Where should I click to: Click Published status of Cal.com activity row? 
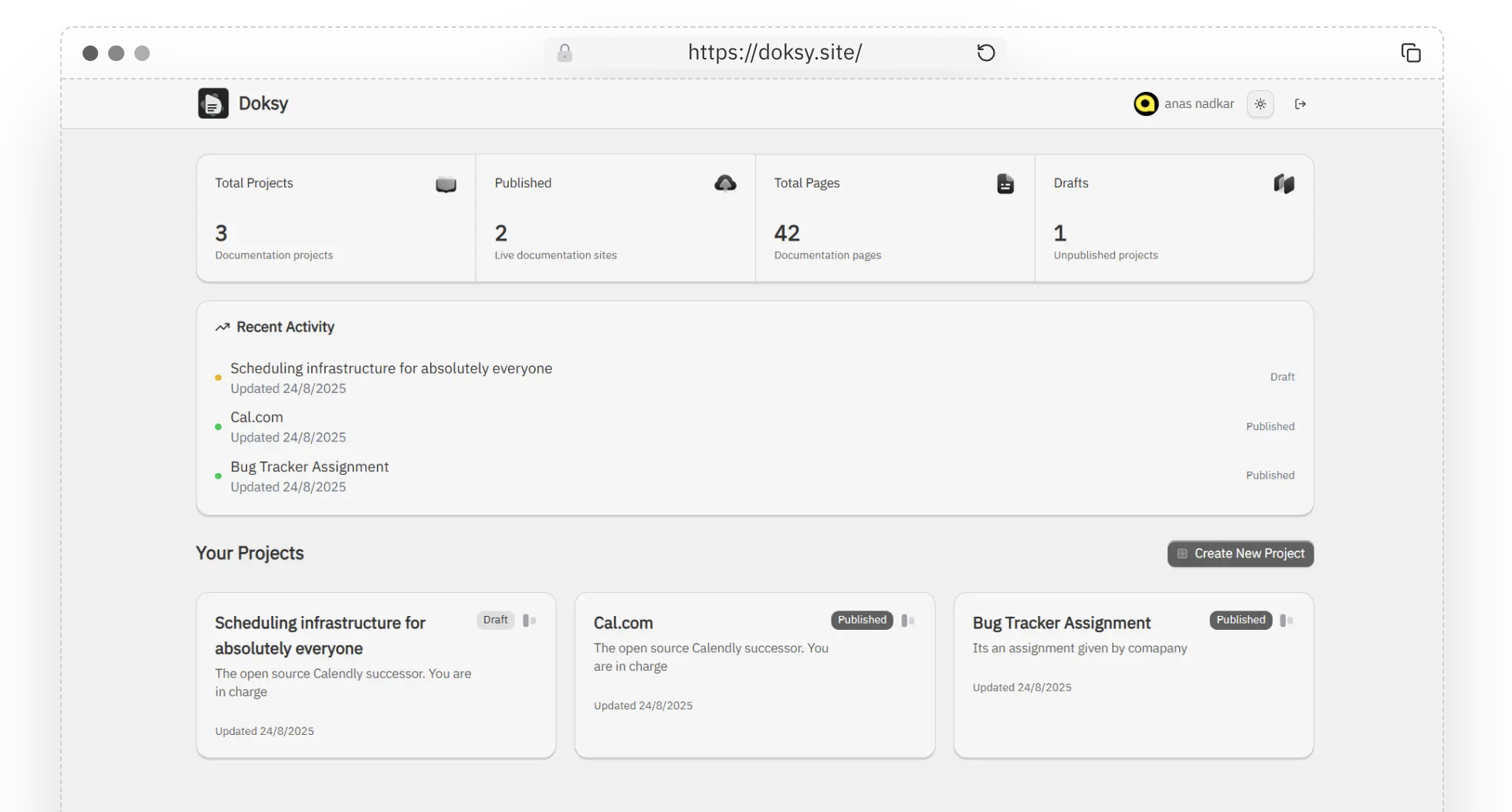[x=1270, y=426]
